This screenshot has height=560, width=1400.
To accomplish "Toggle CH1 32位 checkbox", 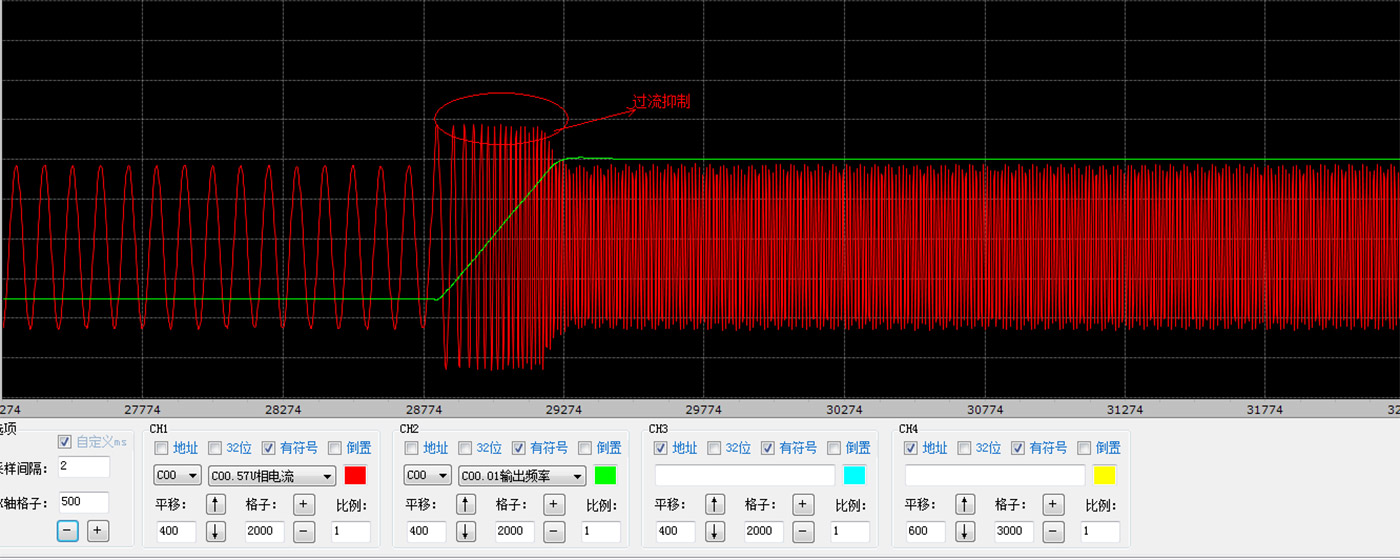I will tap(215, 448).
